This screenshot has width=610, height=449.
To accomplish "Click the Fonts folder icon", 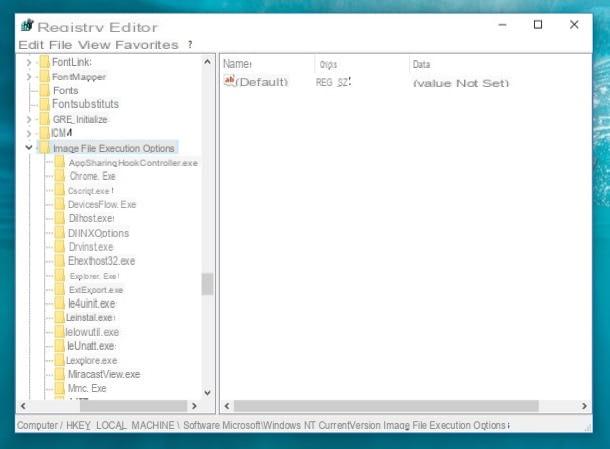I will click(45, 90).
